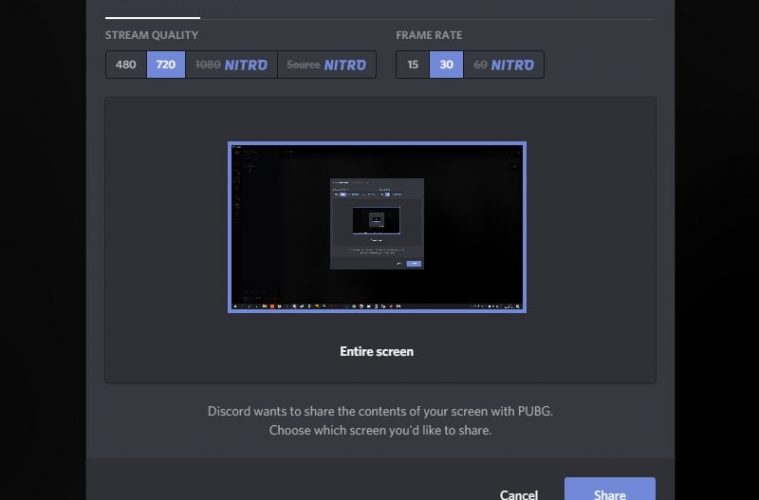Set frame rate to 30
Image resolution: width=759 pixels, height=500 pixels.
point(446,64)
